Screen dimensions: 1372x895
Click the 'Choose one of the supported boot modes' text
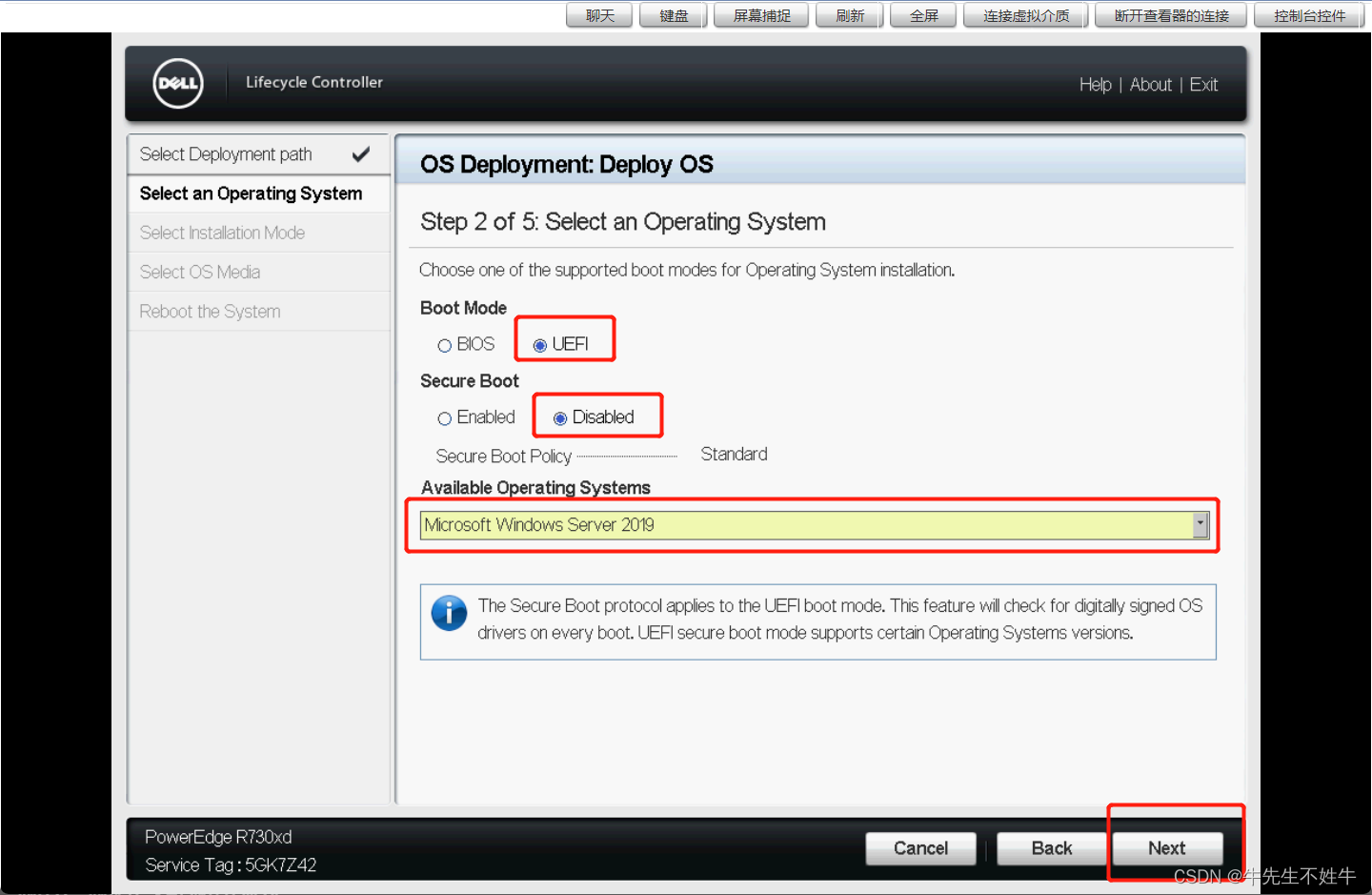pyautogui.click(x=687, y=271)
